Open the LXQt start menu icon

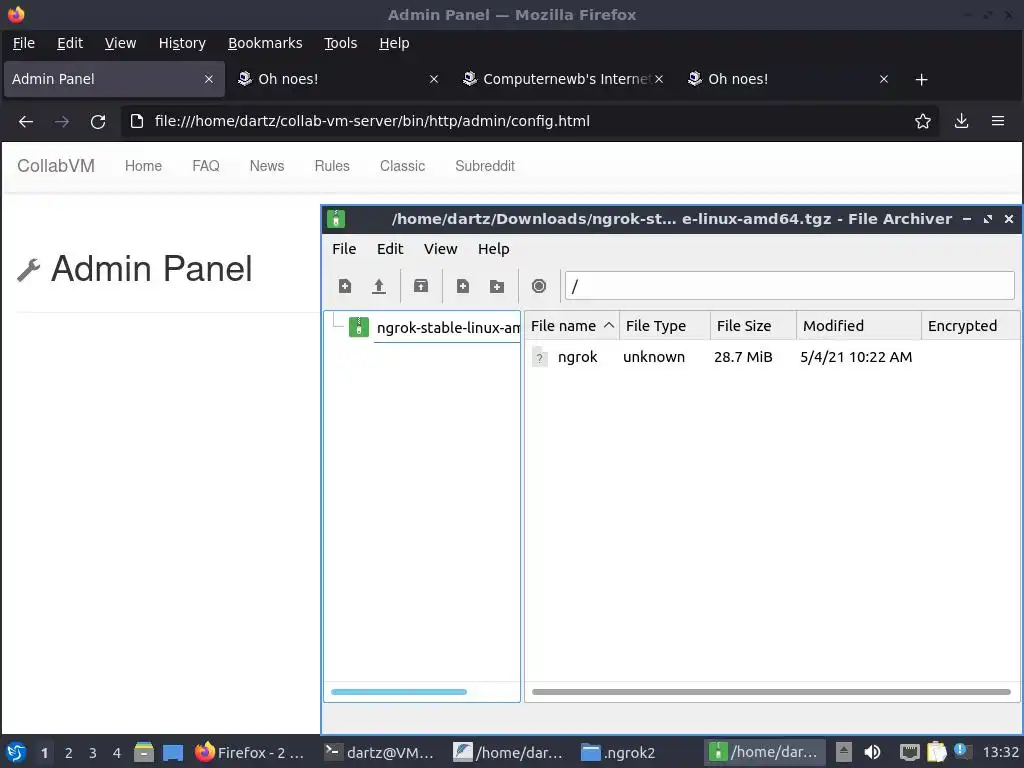coord(16,752)
